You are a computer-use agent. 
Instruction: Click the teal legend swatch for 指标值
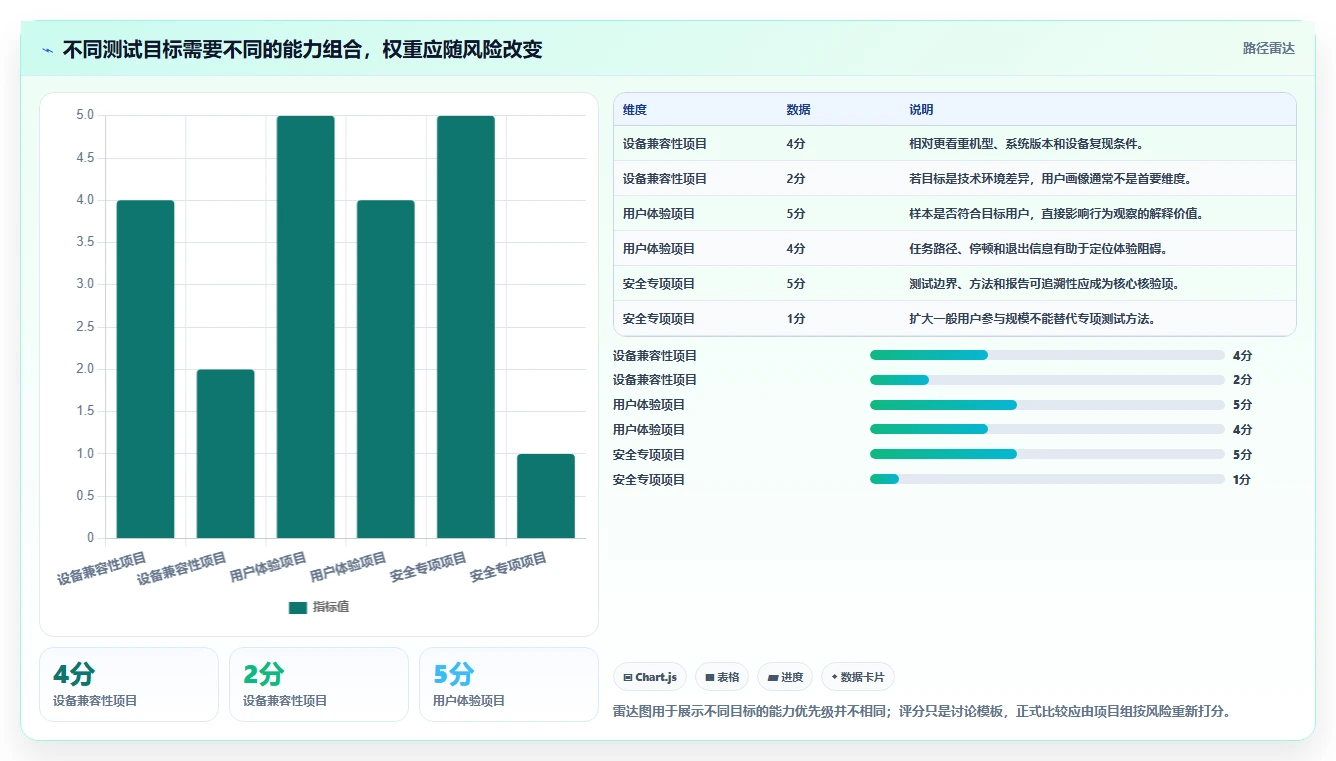pyautogui.click(x=297, y=607)
